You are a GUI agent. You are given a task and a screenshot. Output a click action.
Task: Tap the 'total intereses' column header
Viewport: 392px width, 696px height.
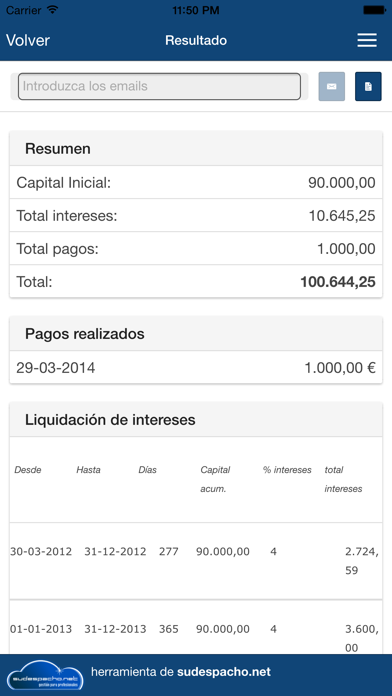[343, 479]
